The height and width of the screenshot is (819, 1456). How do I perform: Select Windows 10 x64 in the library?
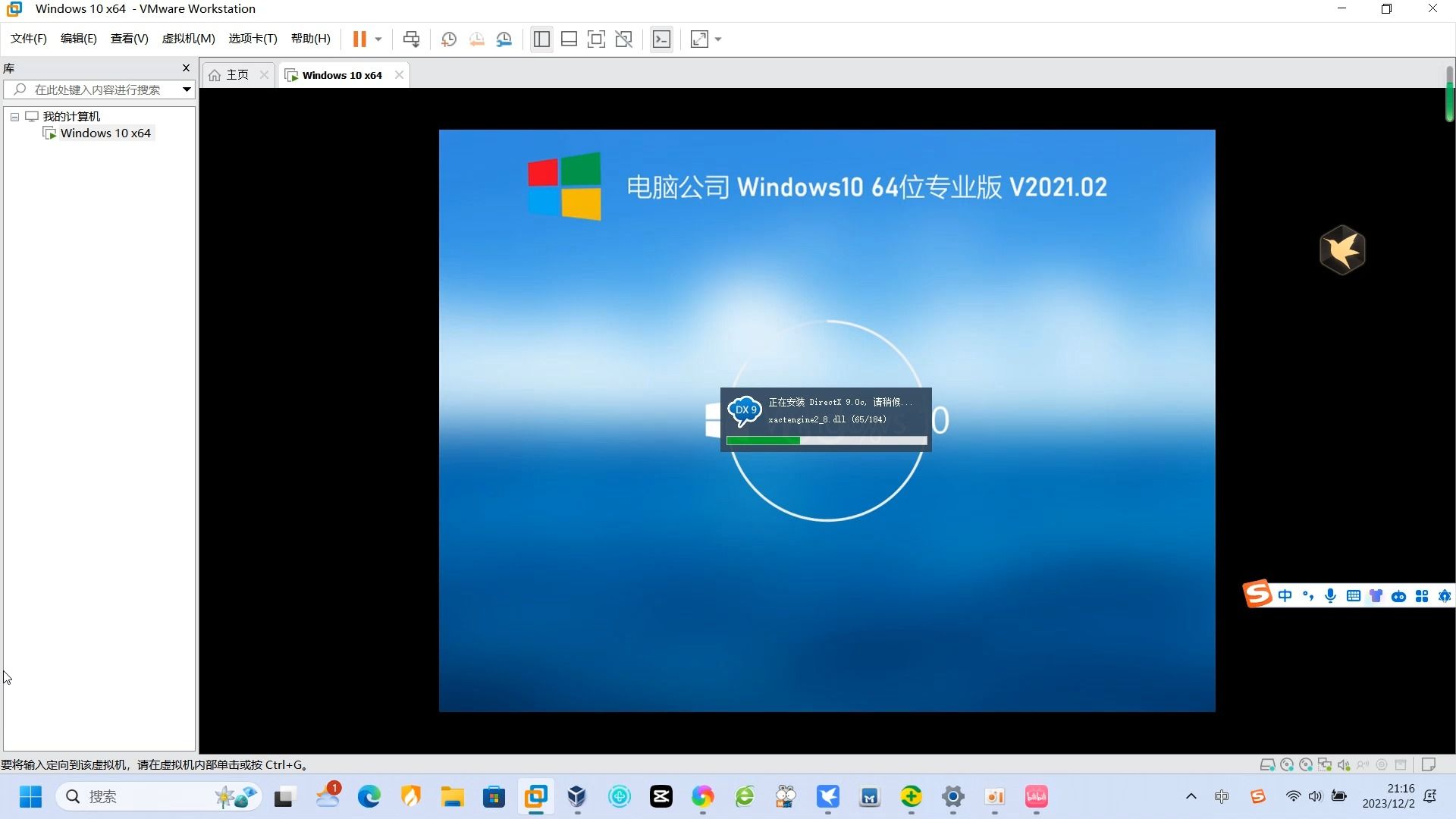coord(105,133)
